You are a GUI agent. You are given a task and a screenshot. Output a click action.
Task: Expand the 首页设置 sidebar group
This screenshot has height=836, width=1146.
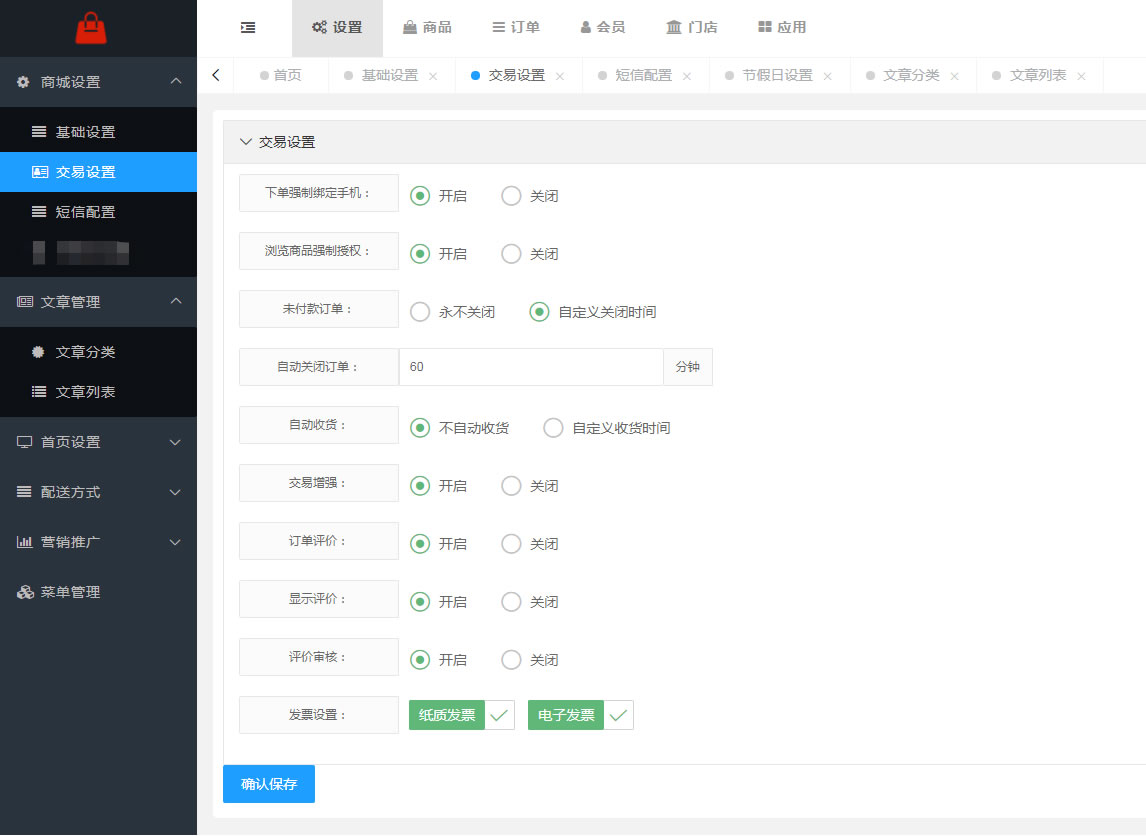click(175, 442)
